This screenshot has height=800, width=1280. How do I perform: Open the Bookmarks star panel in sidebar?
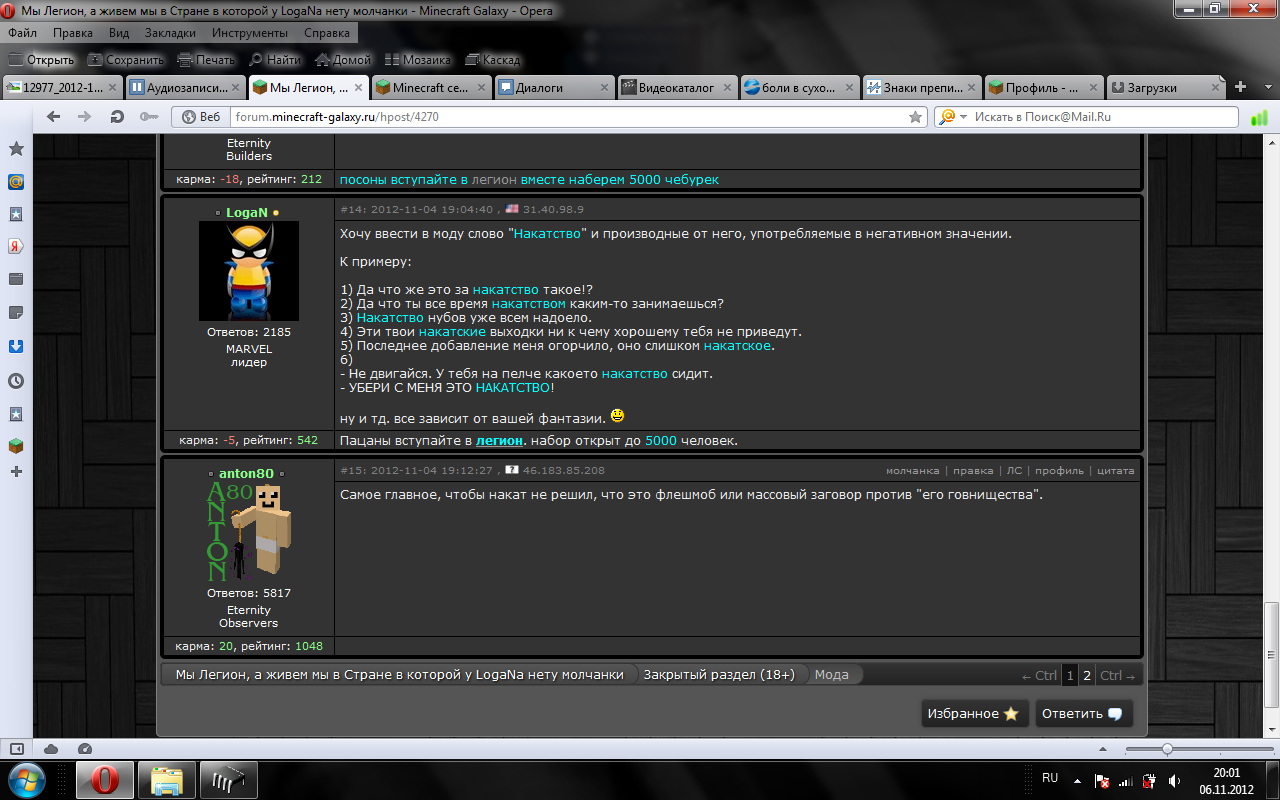[16, 148]
